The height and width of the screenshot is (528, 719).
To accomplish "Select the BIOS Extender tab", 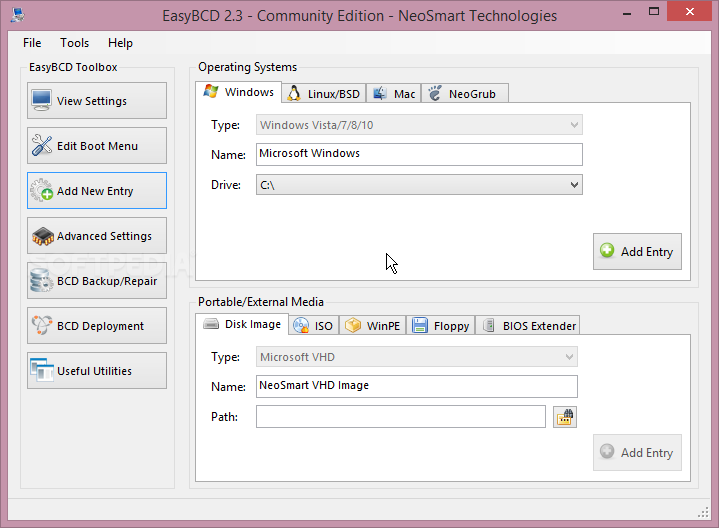I will pyautogui.click(x=527, y=325).
